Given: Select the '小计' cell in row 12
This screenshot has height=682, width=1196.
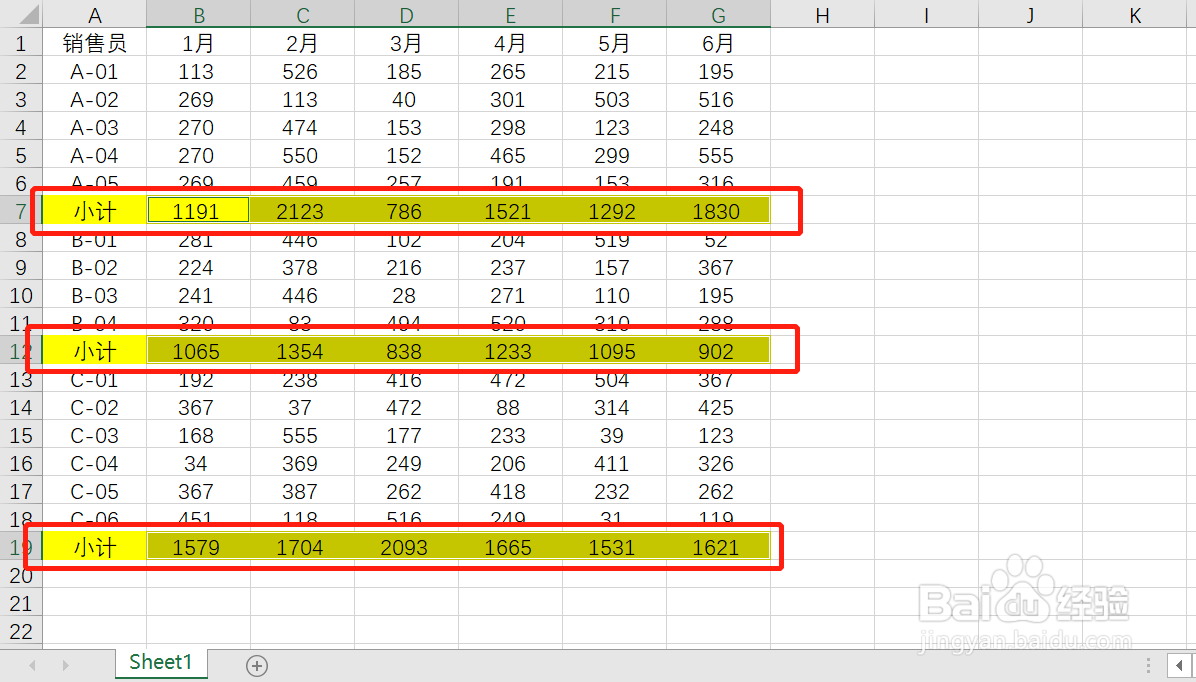Looking at the screenshot, I should [x=95, y=351].
